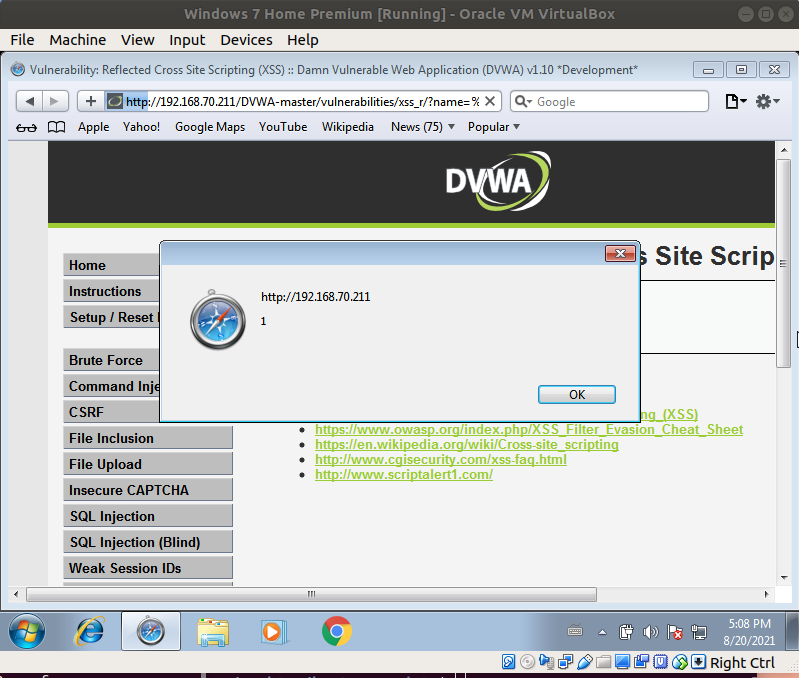
Task: Go to SQL Injection (Blind) page
Action: click(x=148, y=542)
